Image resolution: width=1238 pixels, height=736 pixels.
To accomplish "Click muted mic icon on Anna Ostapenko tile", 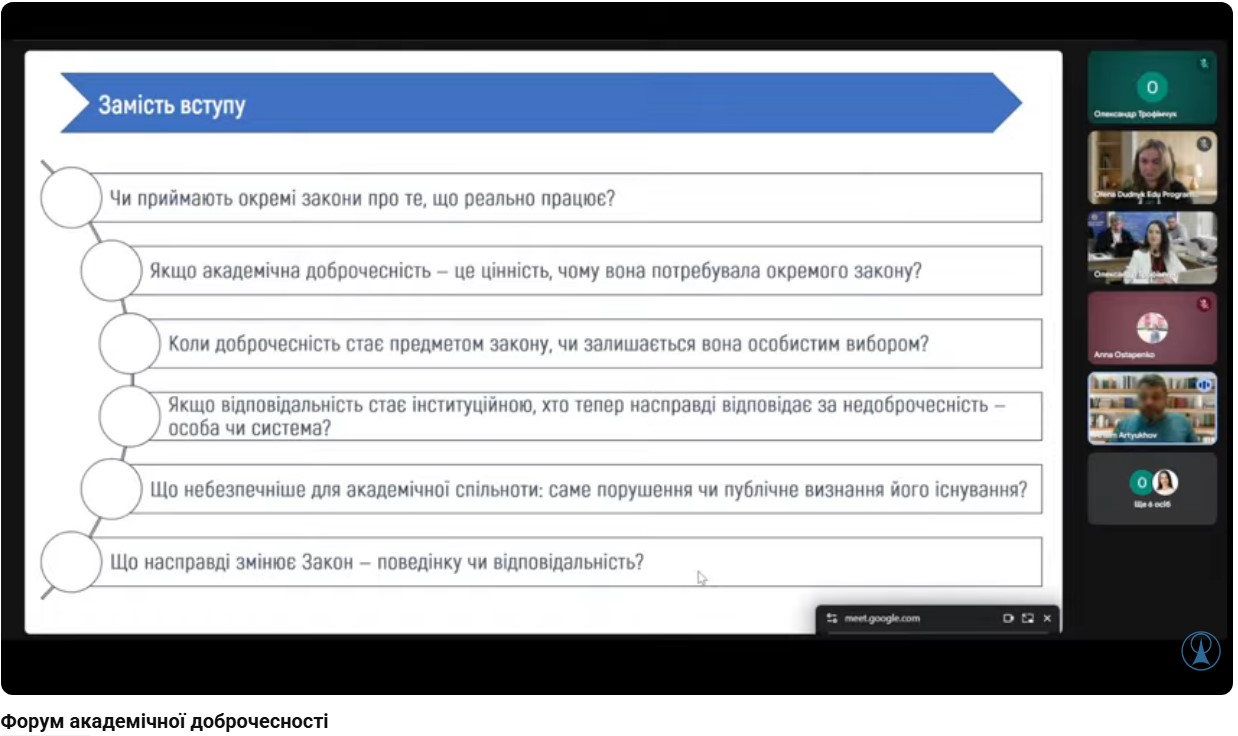I will (1204, 304).
